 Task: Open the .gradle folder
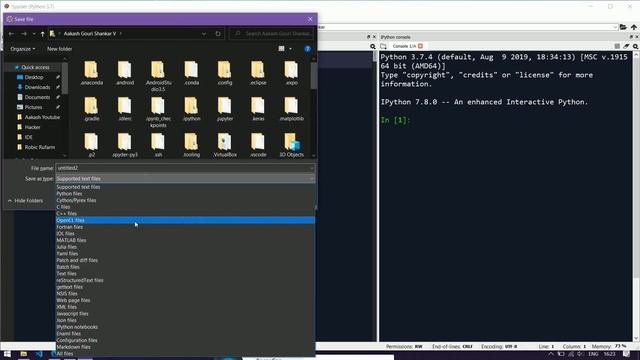pos(91,109)
